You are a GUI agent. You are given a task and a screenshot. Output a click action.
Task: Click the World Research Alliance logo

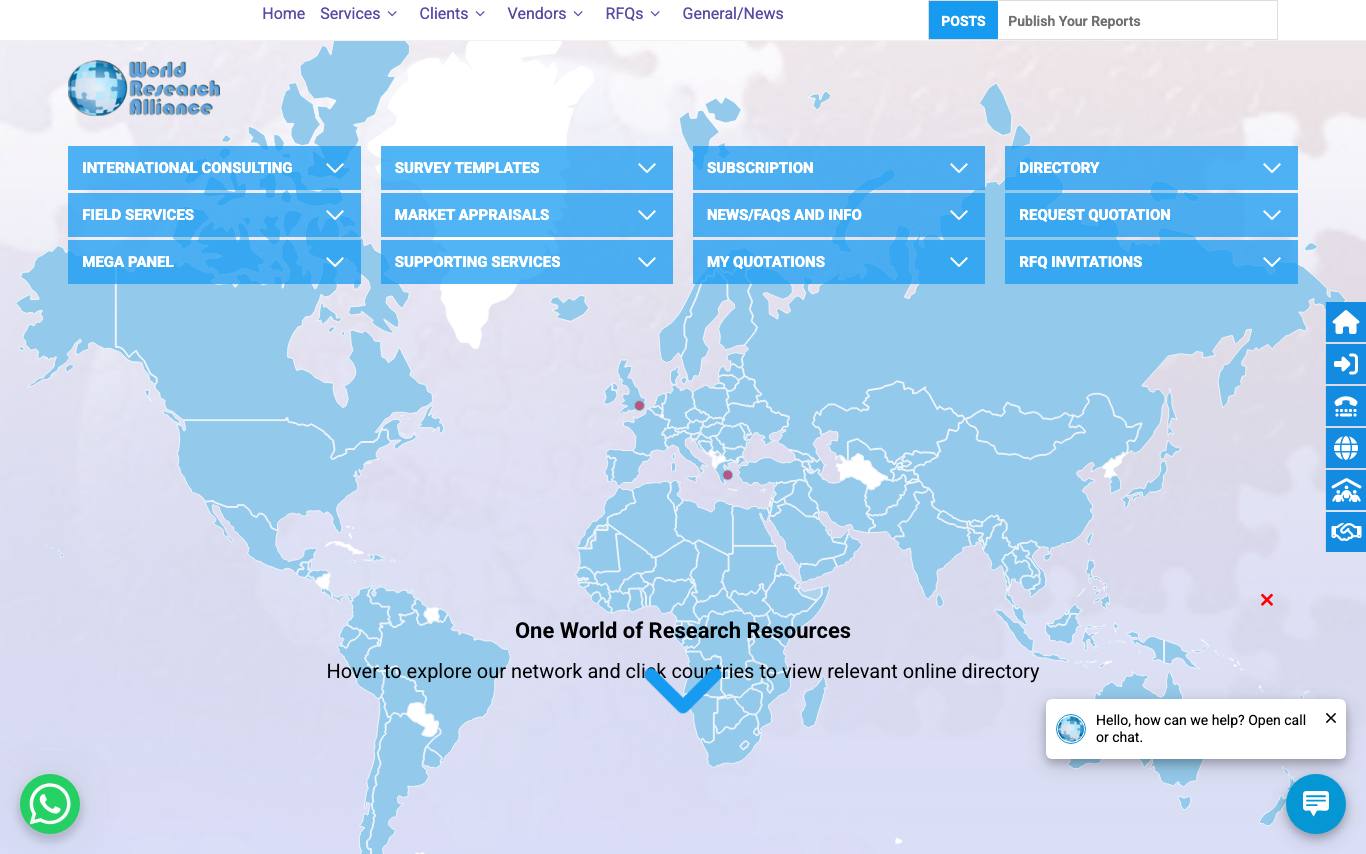pos(144,88)
